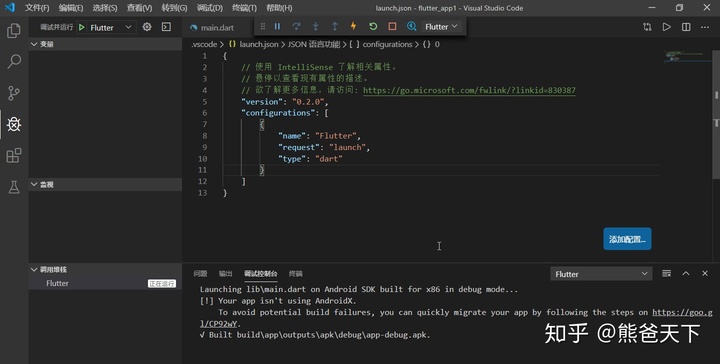Click the editor vertical scrollbar
720x364 pixels.
point(716,115)
